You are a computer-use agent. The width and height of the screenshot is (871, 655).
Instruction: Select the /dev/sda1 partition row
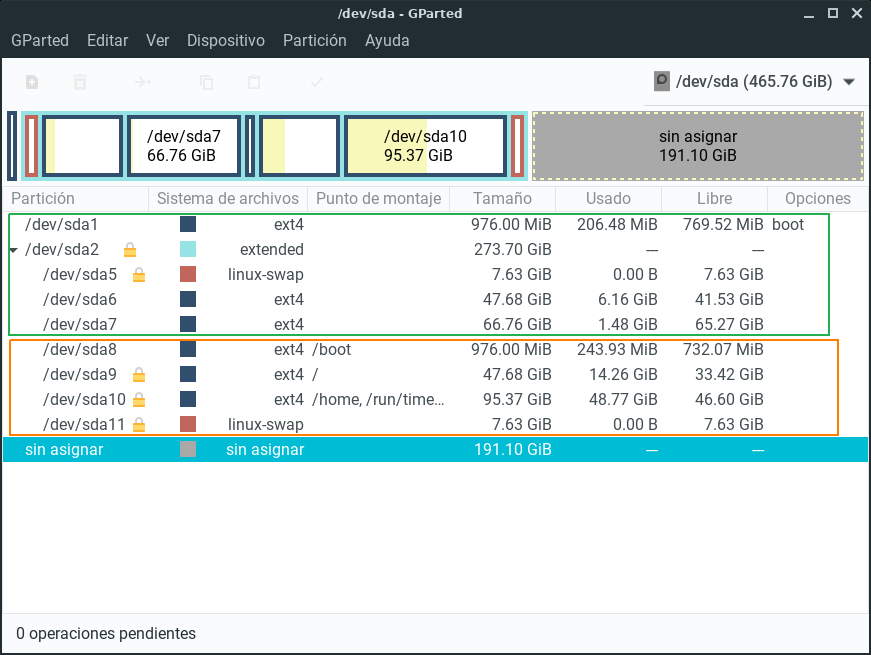pyautogui.click(x=436, y=224)
